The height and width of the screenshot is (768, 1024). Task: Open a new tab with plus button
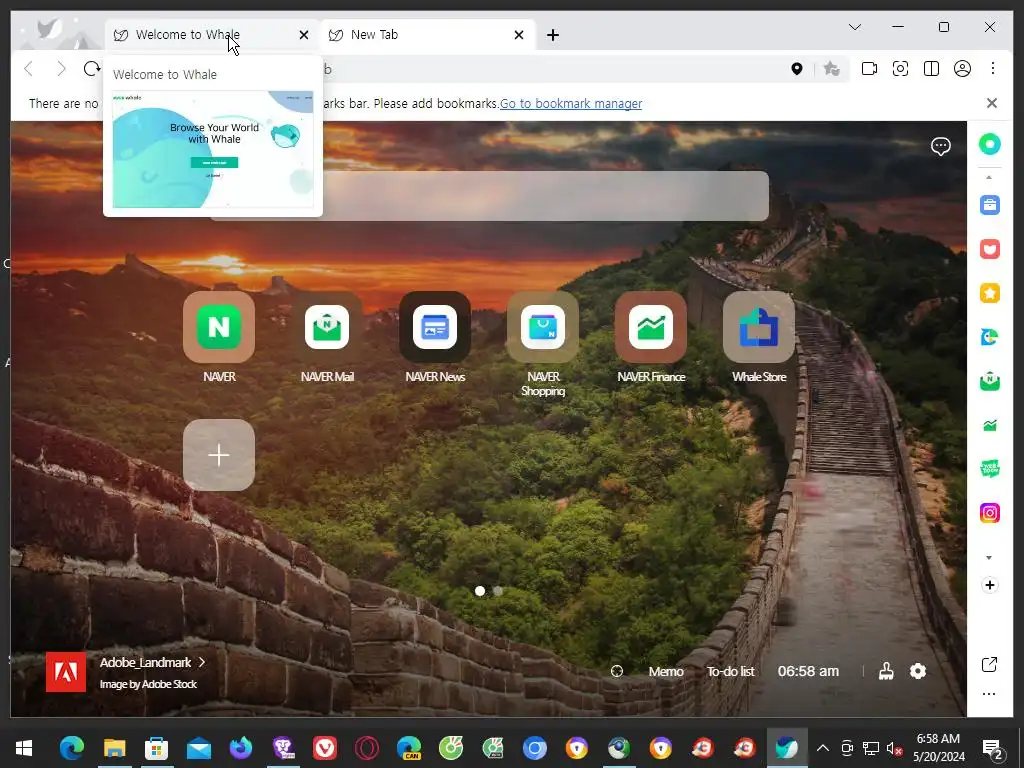552,35
